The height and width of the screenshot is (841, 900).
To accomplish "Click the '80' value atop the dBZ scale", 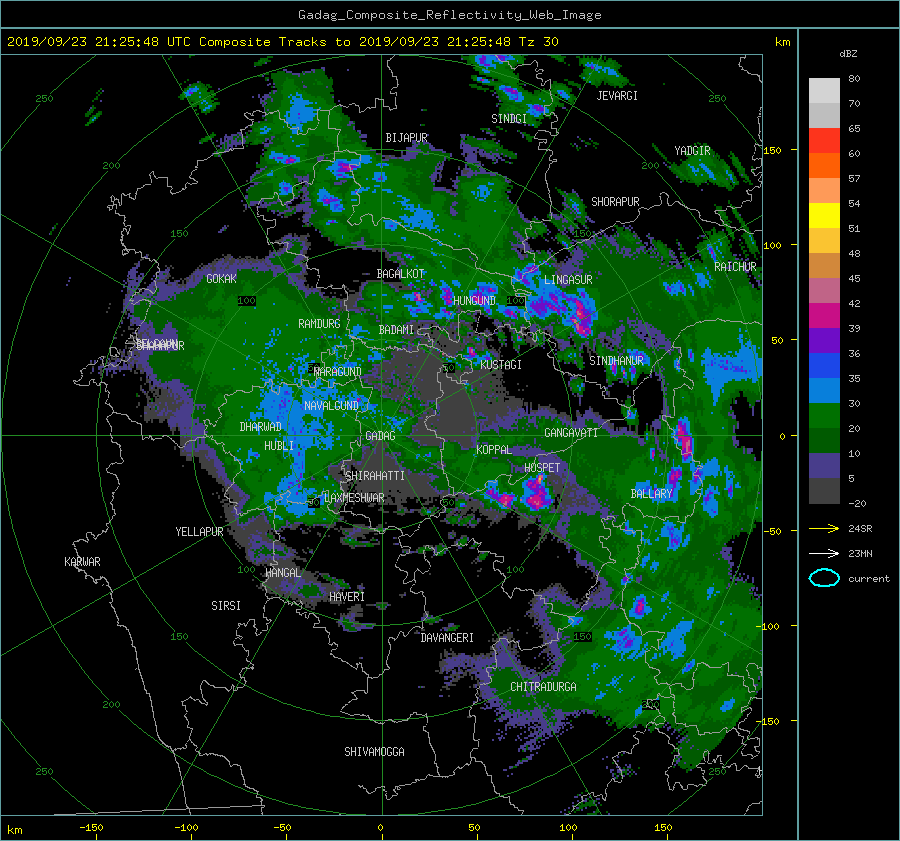I will click(x=854, y=79).
